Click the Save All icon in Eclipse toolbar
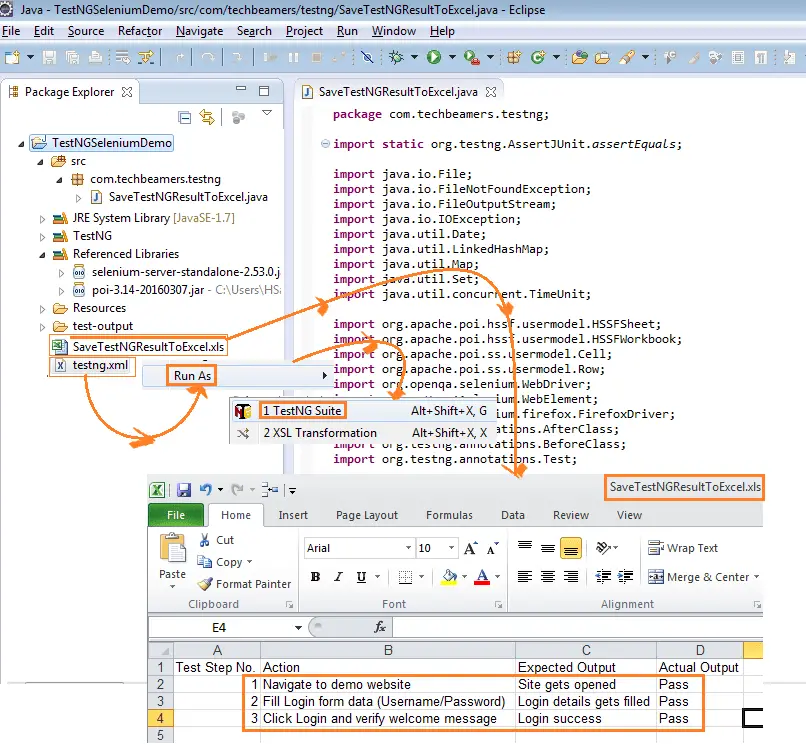This screenshot has width=806, height=745. 74,57
